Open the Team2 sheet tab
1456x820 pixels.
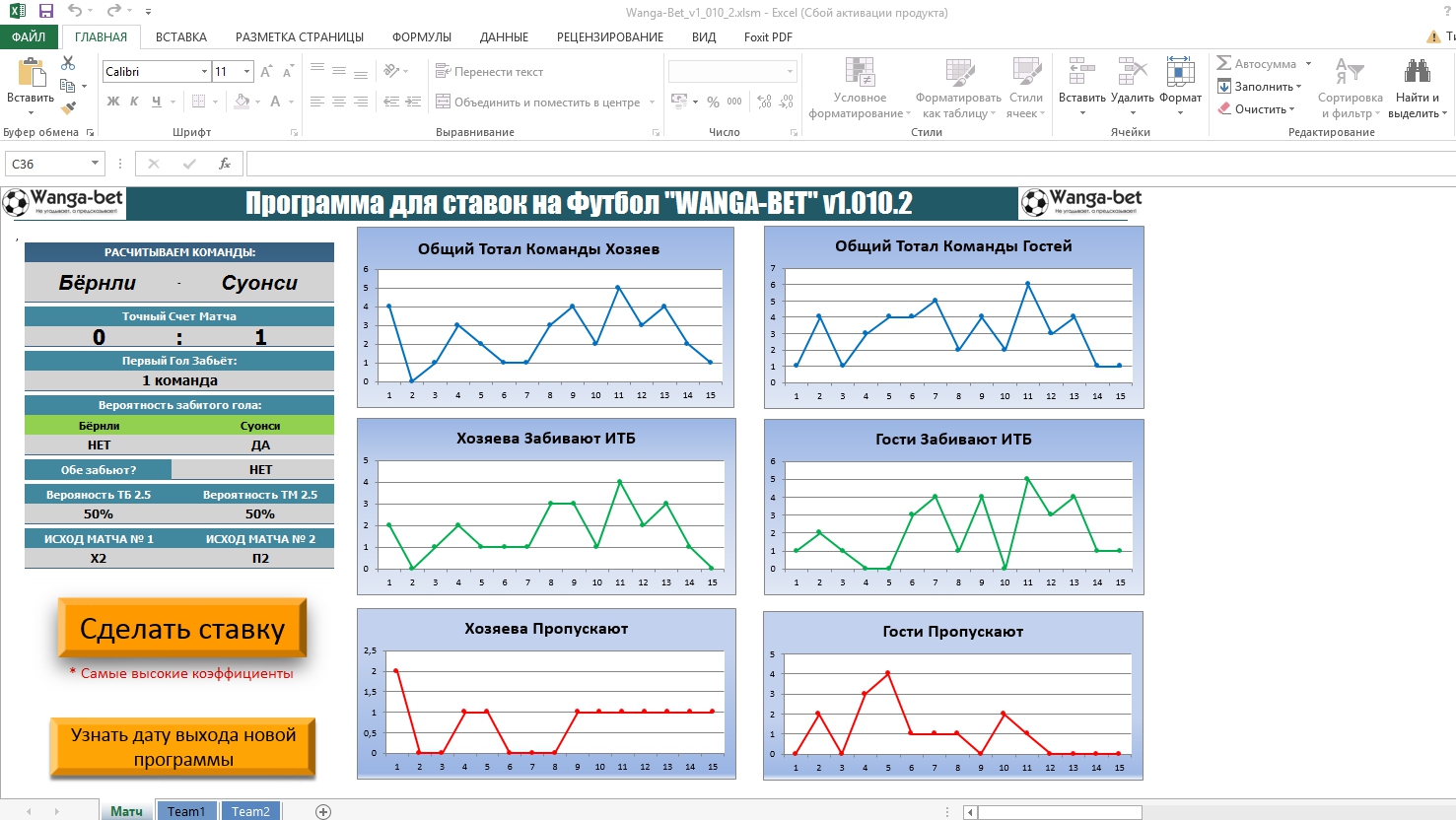[250, 811]
